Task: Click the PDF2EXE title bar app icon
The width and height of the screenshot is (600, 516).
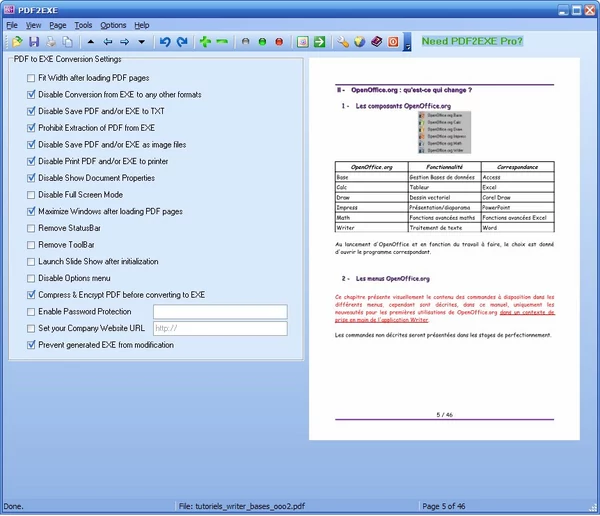Action: 9,10
